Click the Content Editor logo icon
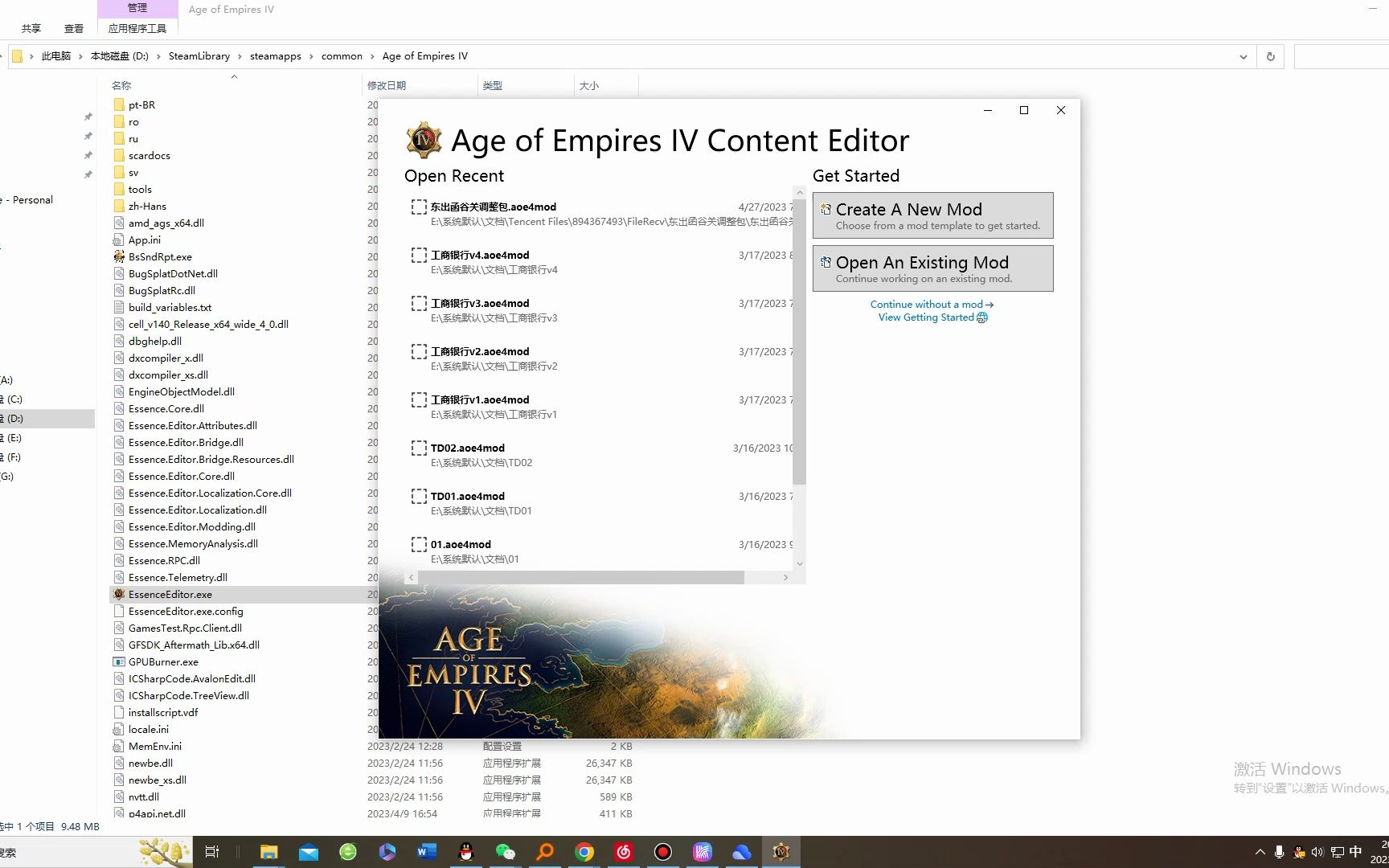 point(424,141)
